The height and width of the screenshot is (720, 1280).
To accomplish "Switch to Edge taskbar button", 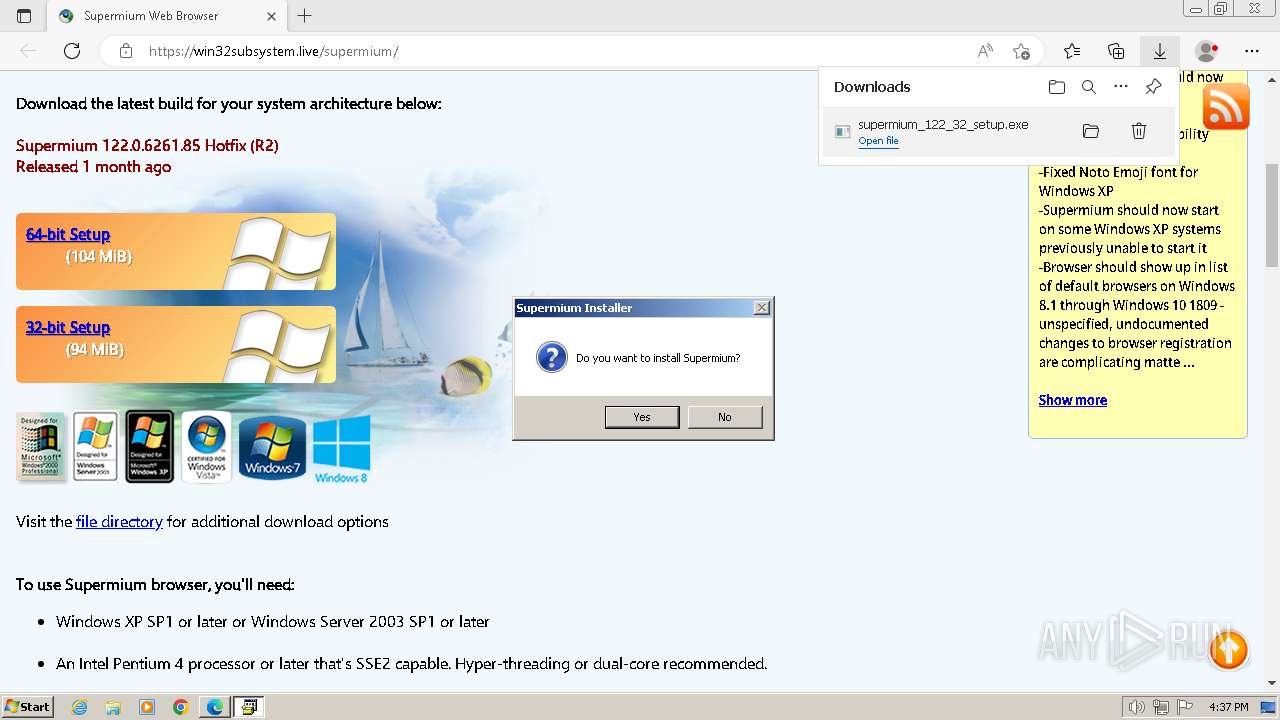I will pos(215,707).
